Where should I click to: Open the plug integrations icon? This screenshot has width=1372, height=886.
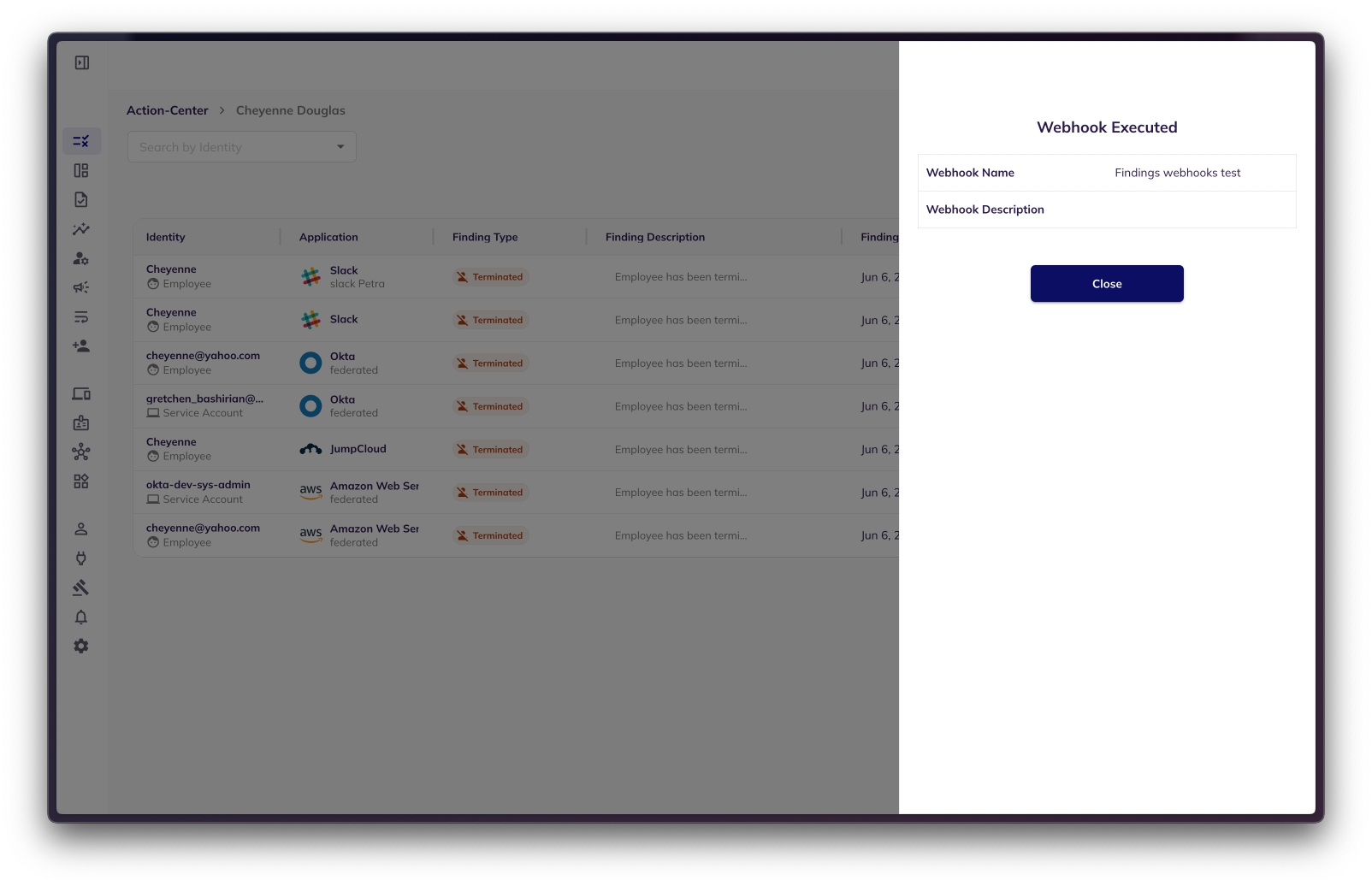click(81, 558)
